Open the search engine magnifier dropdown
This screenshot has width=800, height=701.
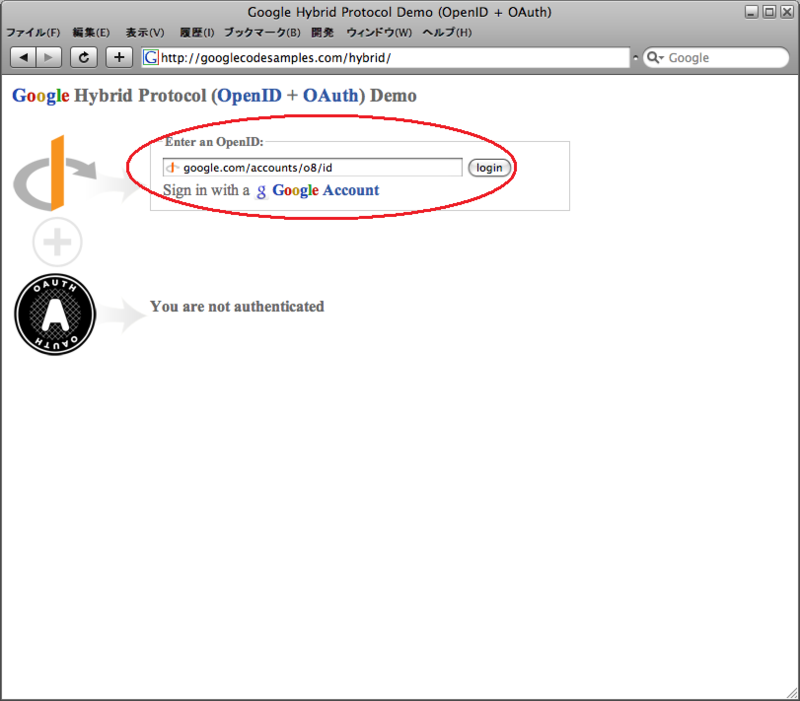pos(655,58)
